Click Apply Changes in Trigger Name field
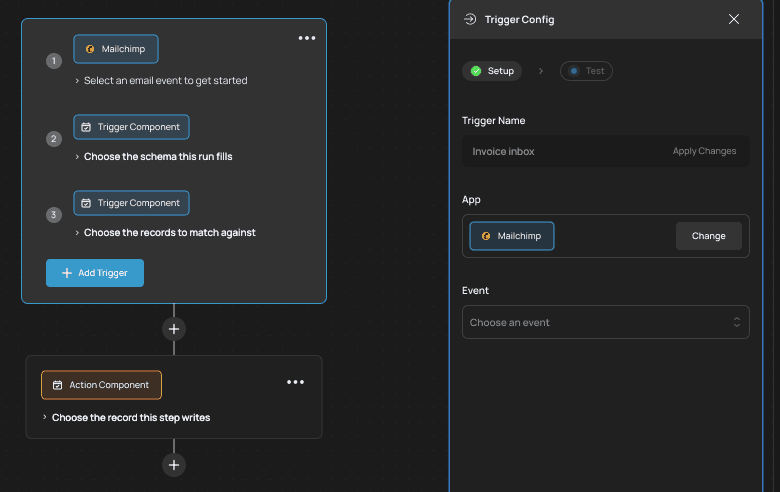Viewport: 780px width, 492px height. pyautogui.click(x=704, y=151)
